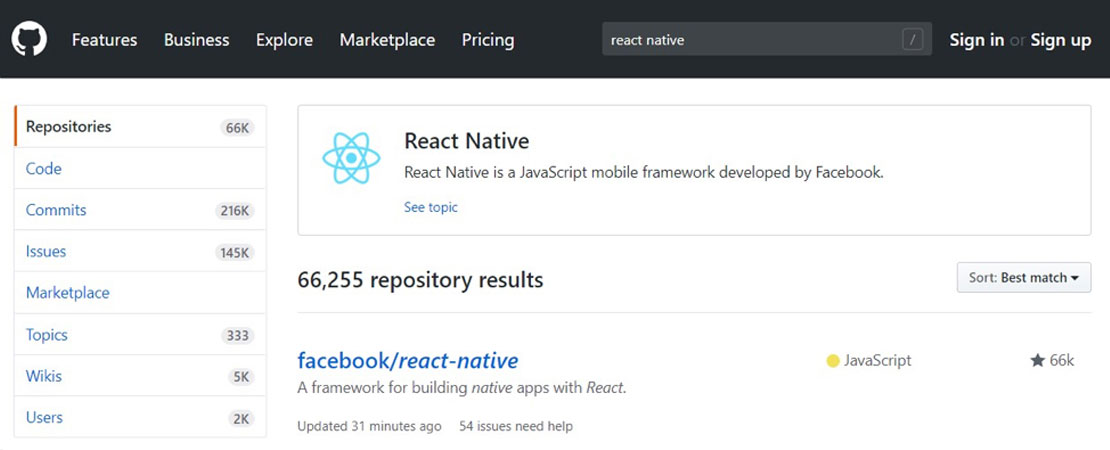Click the 54 issues need help link
The width and height of the screenshot is (1110, 450).
[x=515, y=426]
